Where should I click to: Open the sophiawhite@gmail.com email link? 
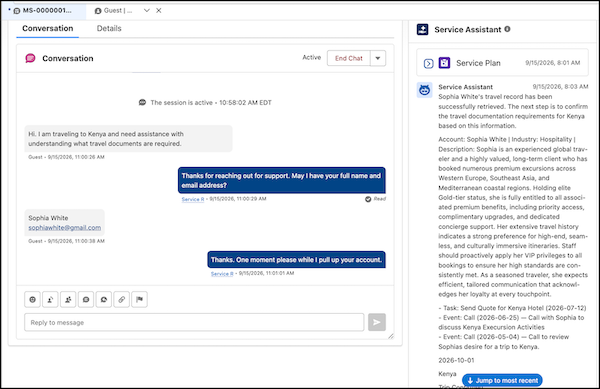tap(65, 228)
